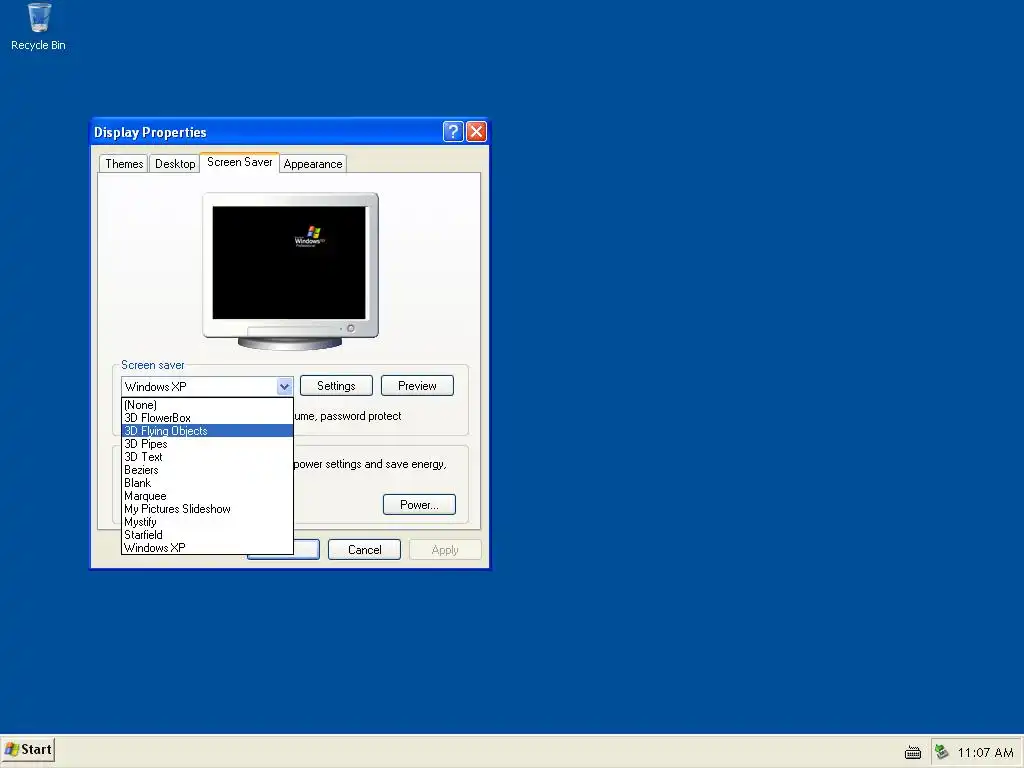Choose Starfield screen saver

pyautogui.click(x=207, y=535)
